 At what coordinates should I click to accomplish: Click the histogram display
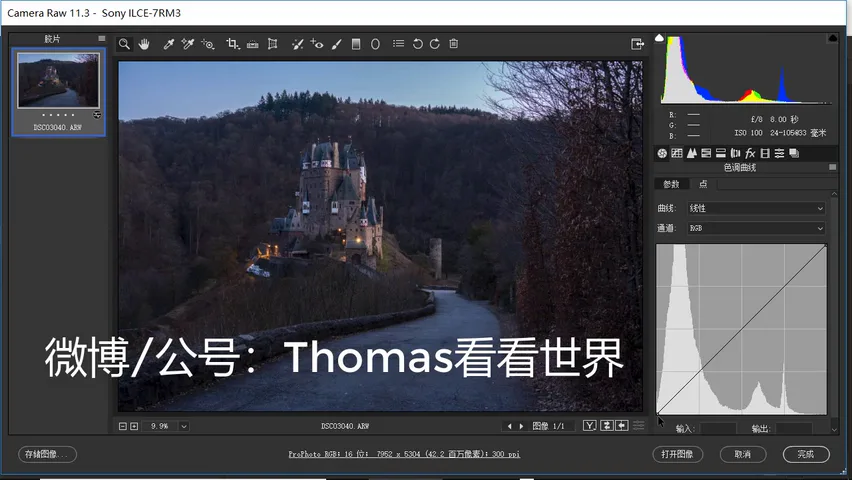point(746,70)
